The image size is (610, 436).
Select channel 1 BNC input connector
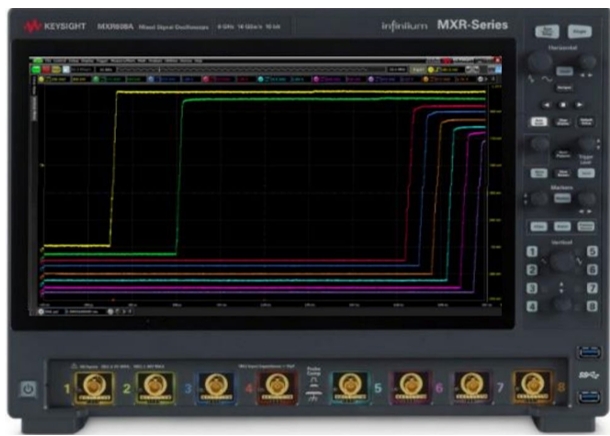click(x=93, y=387)
